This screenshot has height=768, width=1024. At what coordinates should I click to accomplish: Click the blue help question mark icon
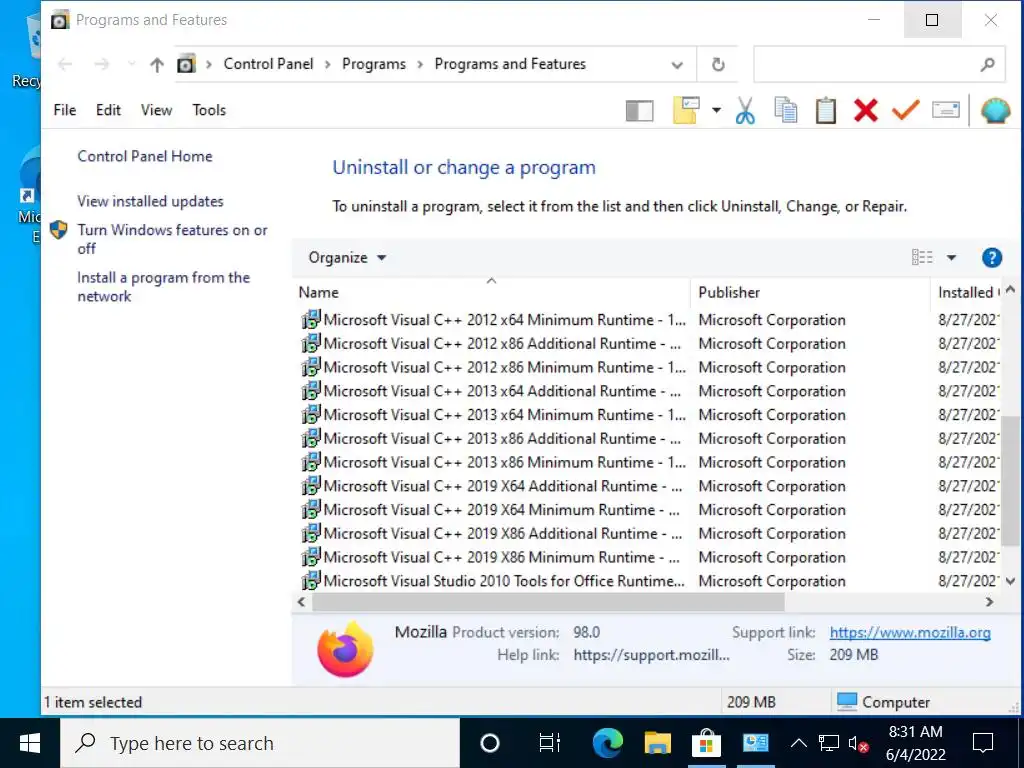coord(991,257)
